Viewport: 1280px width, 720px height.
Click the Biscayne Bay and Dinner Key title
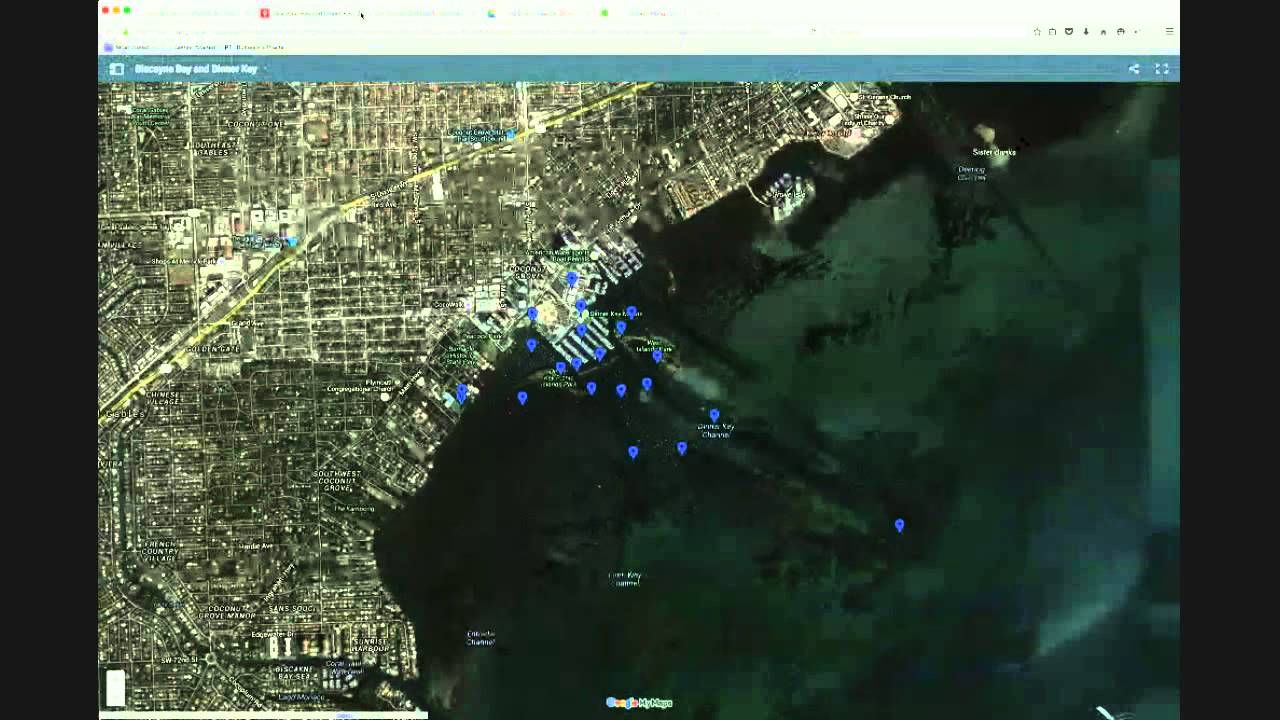click(196, 69)
